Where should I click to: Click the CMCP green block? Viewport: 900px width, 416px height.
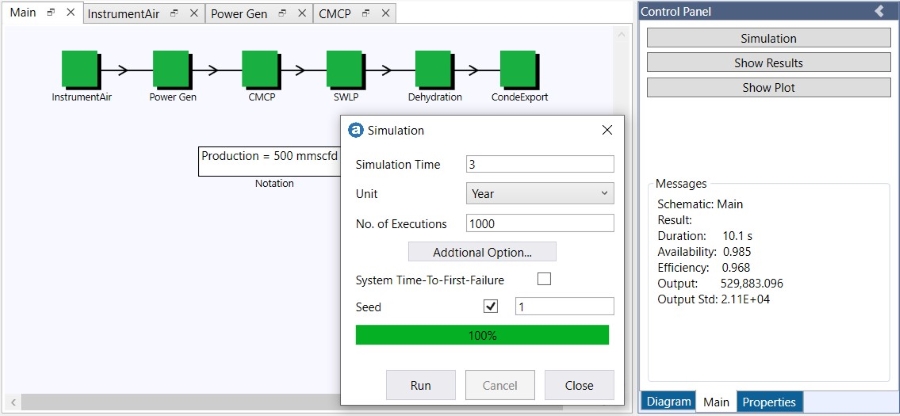(261, 71)
